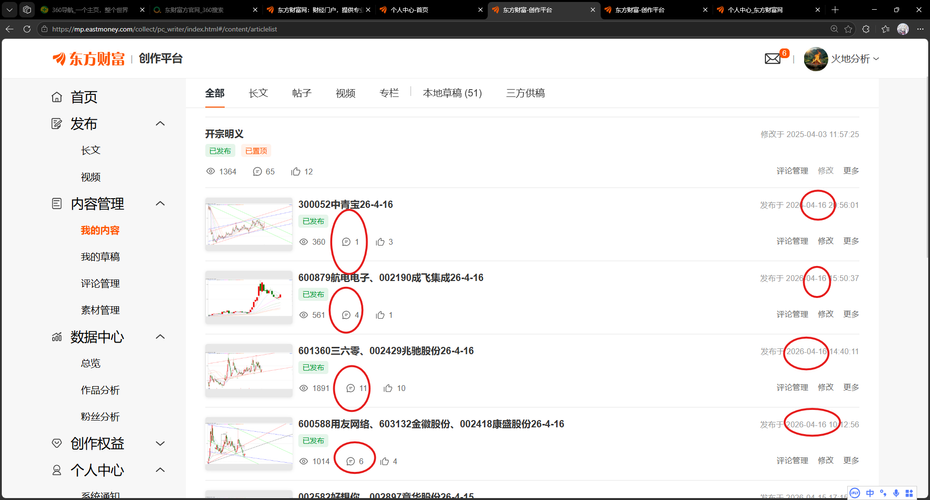Screen dimensions: 930x500
Task: Click the views eye icon of 开宗明义
Action: [x=210, y=171]
